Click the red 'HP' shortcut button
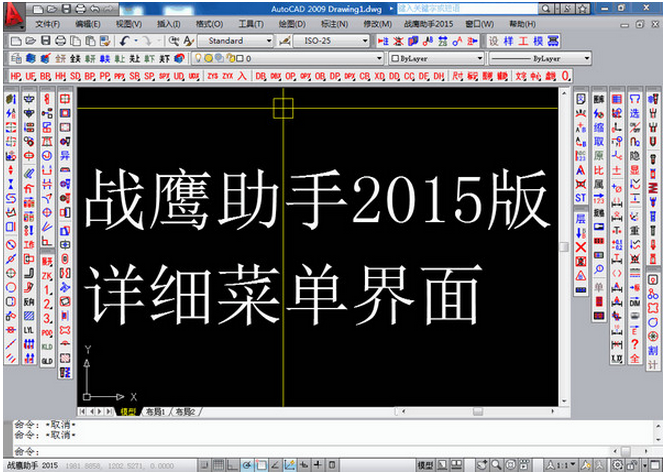671x474 pixels. point(15,76)
